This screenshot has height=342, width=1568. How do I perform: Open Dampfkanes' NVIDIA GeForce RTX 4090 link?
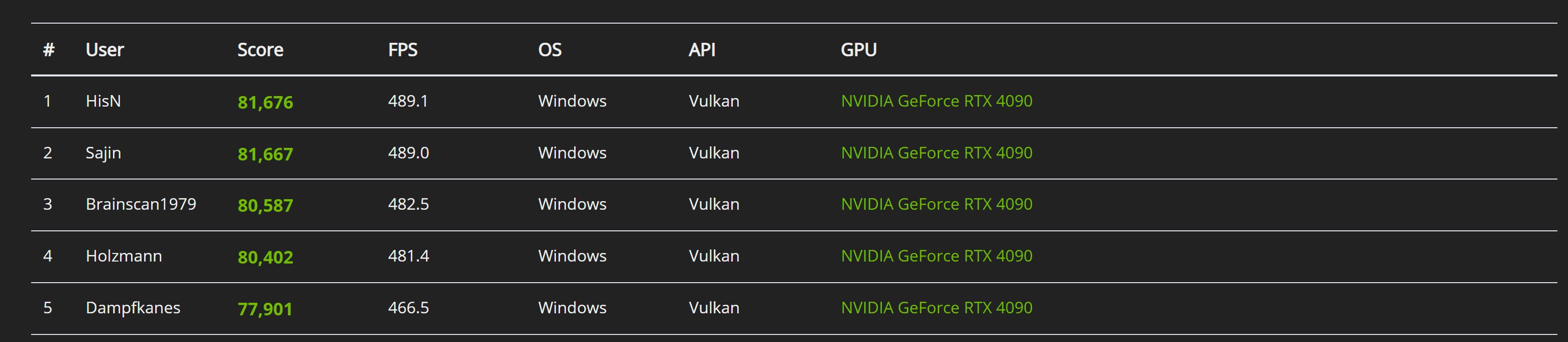coord(936,308)
